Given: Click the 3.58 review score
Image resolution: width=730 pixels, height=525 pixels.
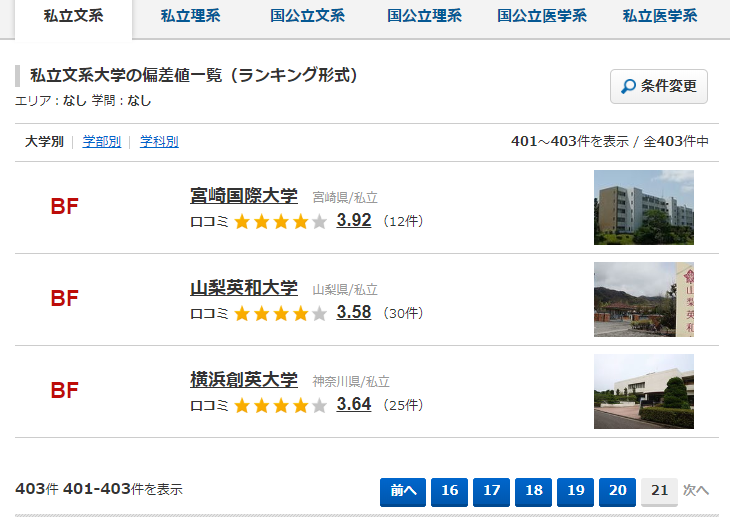Looking at the screenshot, I should coord(354,312).
